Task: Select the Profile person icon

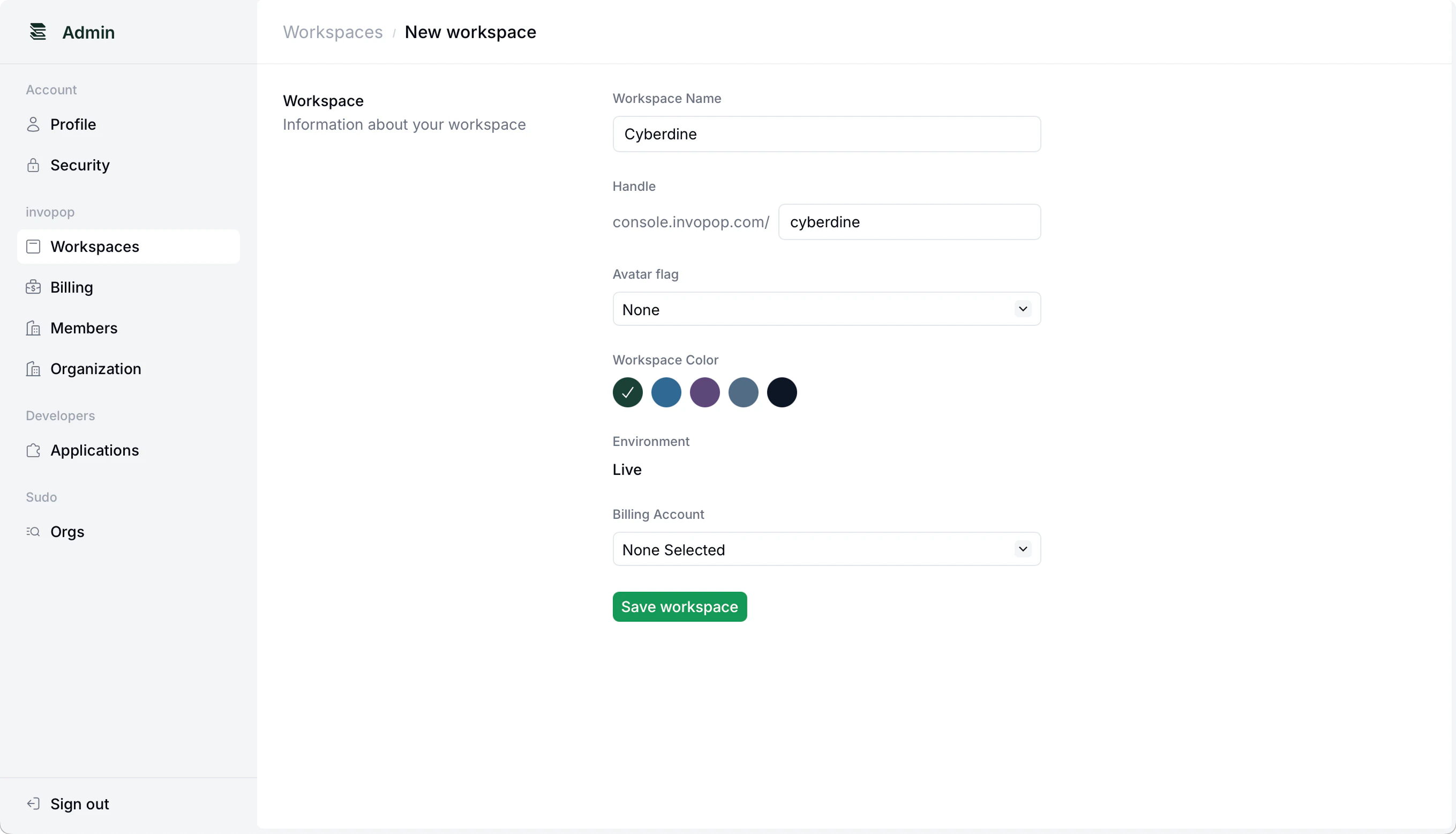Action: pos(33,124)
